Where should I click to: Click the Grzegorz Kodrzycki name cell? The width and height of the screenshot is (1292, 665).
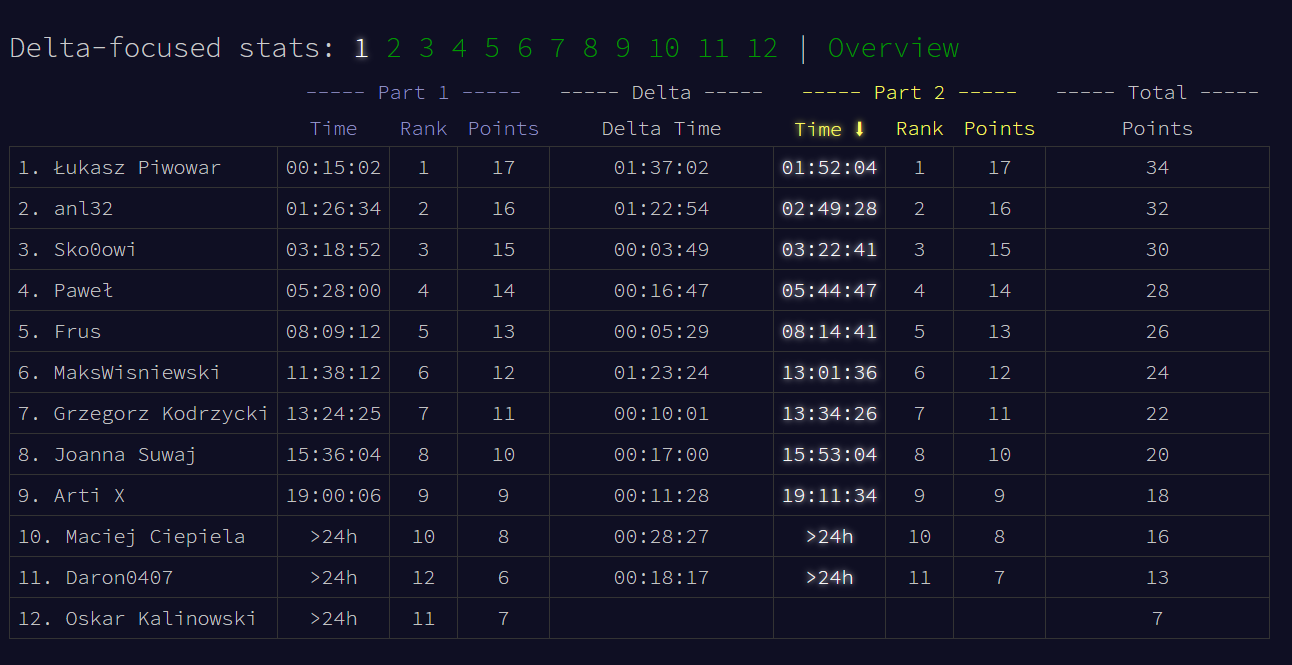coord(161,414)
